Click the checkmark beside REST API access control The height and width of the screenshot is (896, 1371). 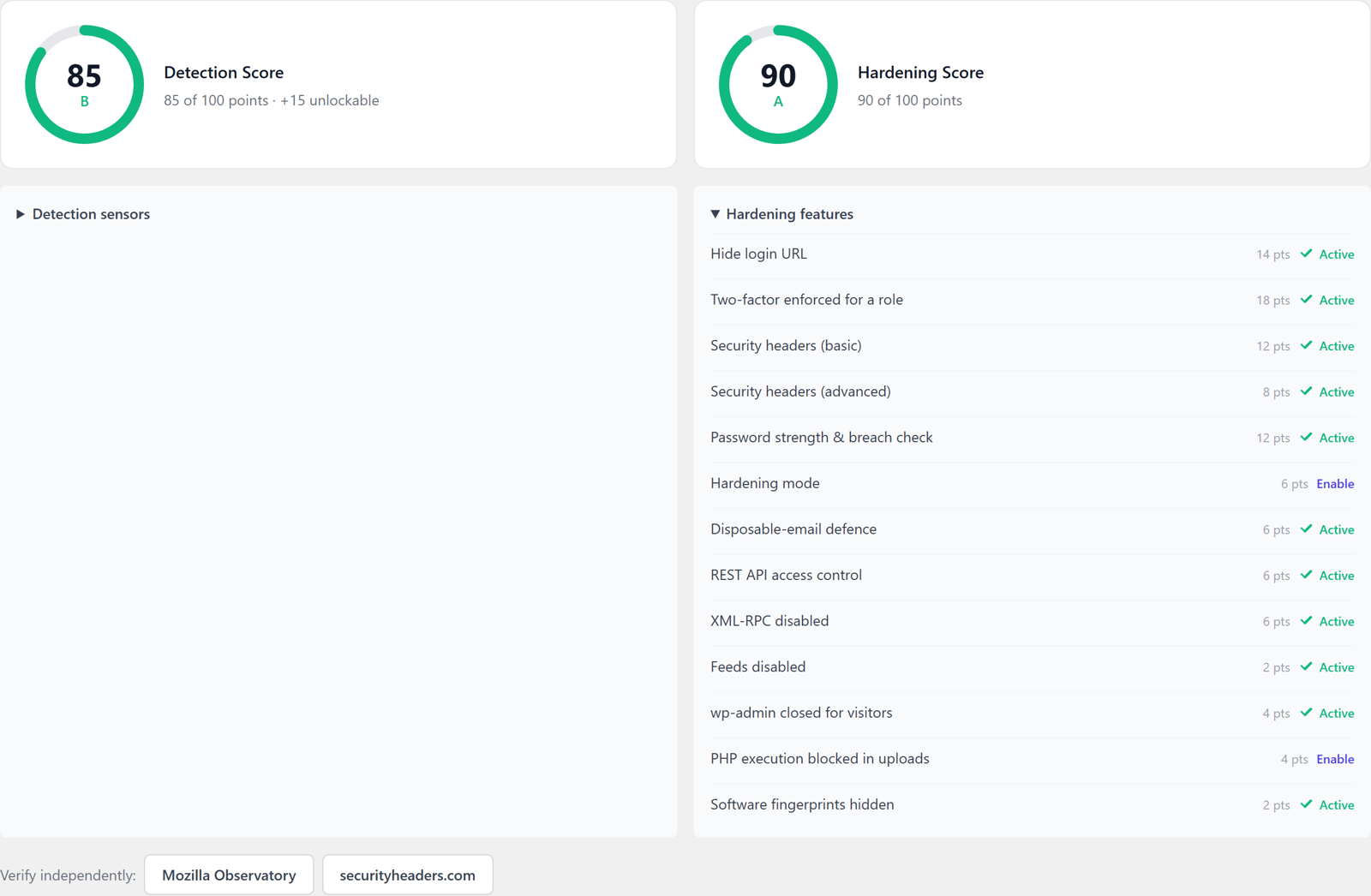(x=1306, y=575)
